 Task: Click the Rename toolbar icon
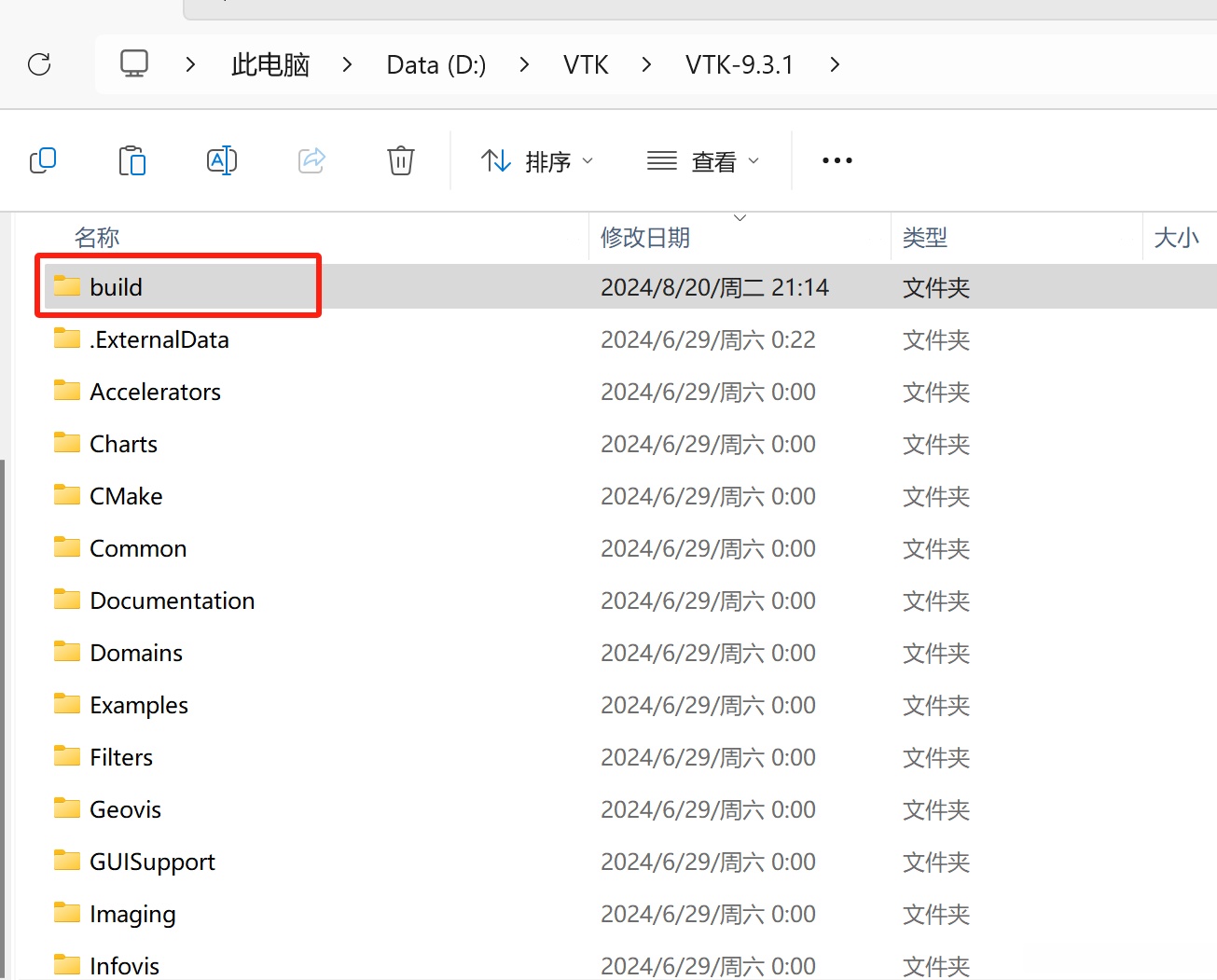(222, 160)
